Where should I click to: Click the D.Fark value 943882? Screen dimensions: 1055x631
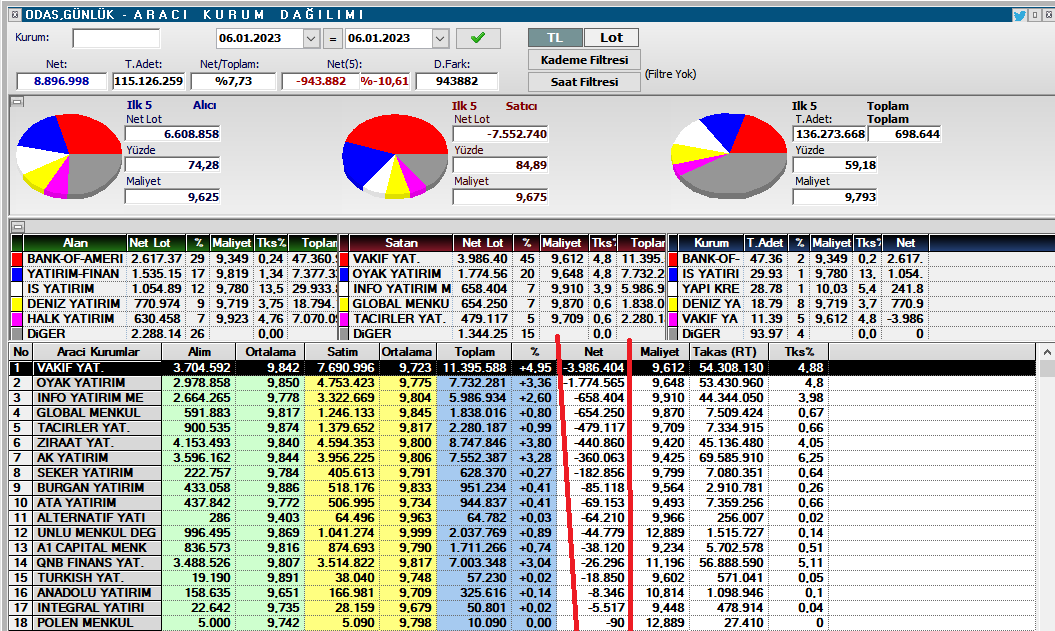point(457,81)
